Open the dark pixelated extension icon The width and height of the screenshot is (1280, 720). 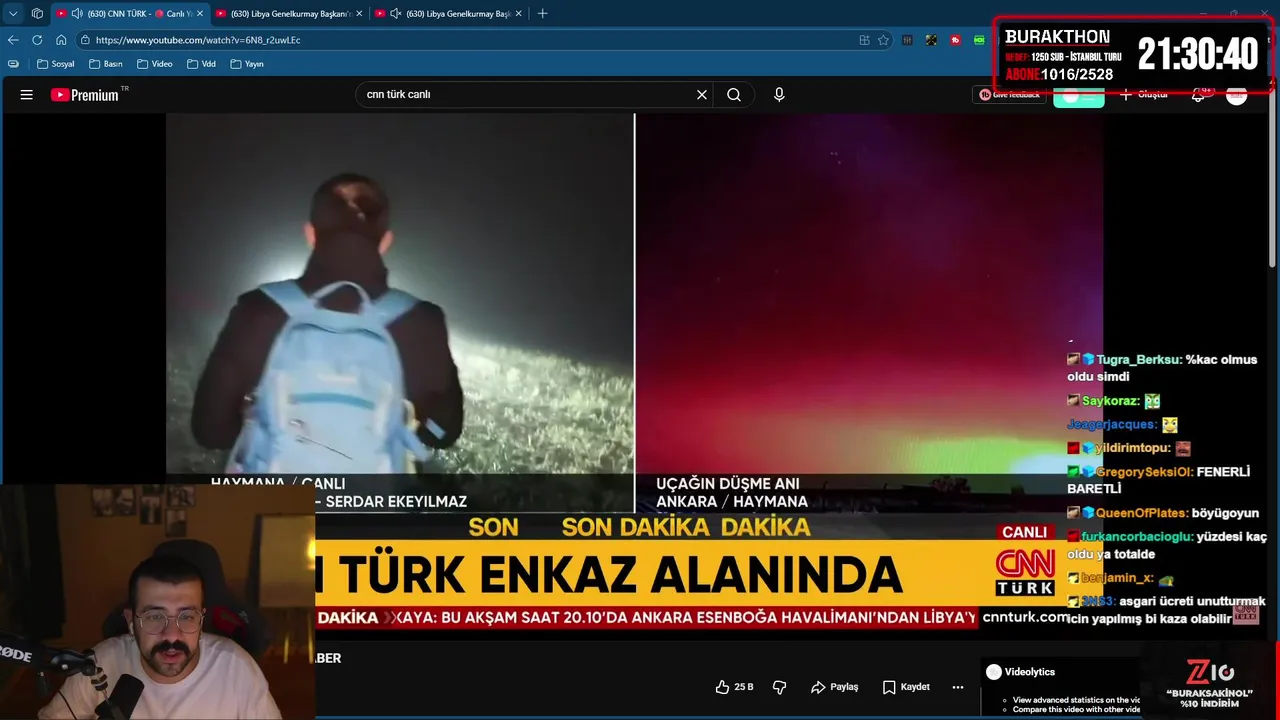coord(931,40)
